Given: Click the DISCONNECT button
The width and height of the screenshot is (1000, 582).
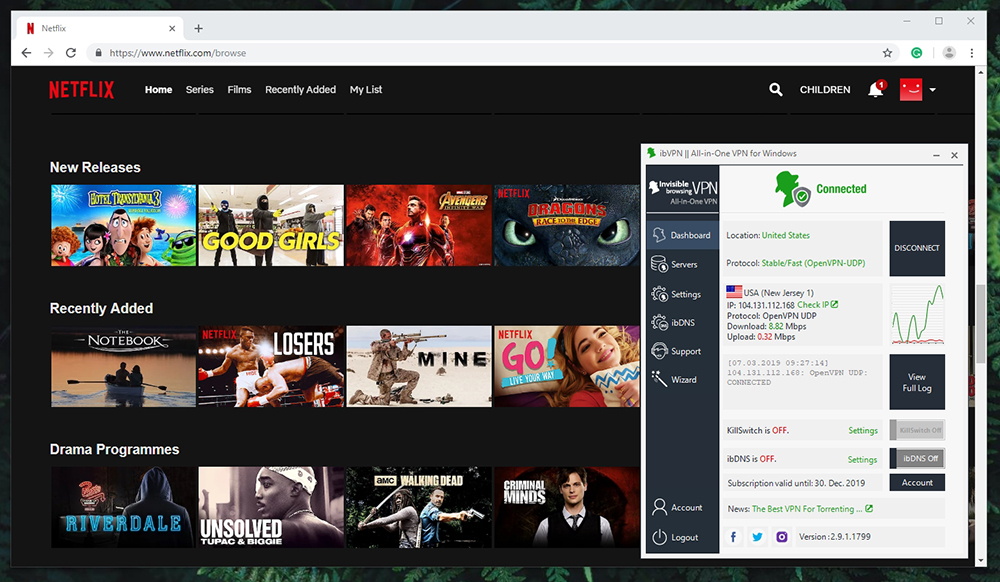Looking at the screenshot, I should click(916, 248).
